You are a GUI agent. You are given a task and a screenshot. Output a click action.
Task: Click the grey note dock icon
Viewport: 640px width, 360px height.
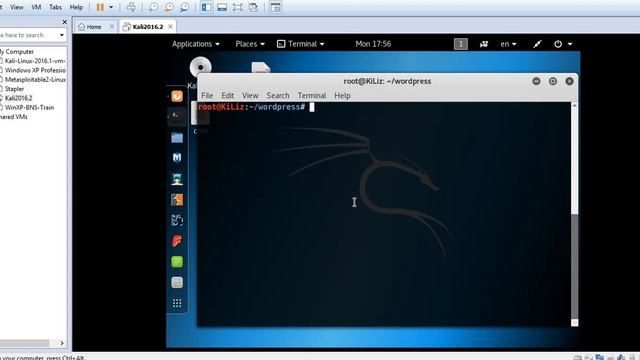click(177, 282)
